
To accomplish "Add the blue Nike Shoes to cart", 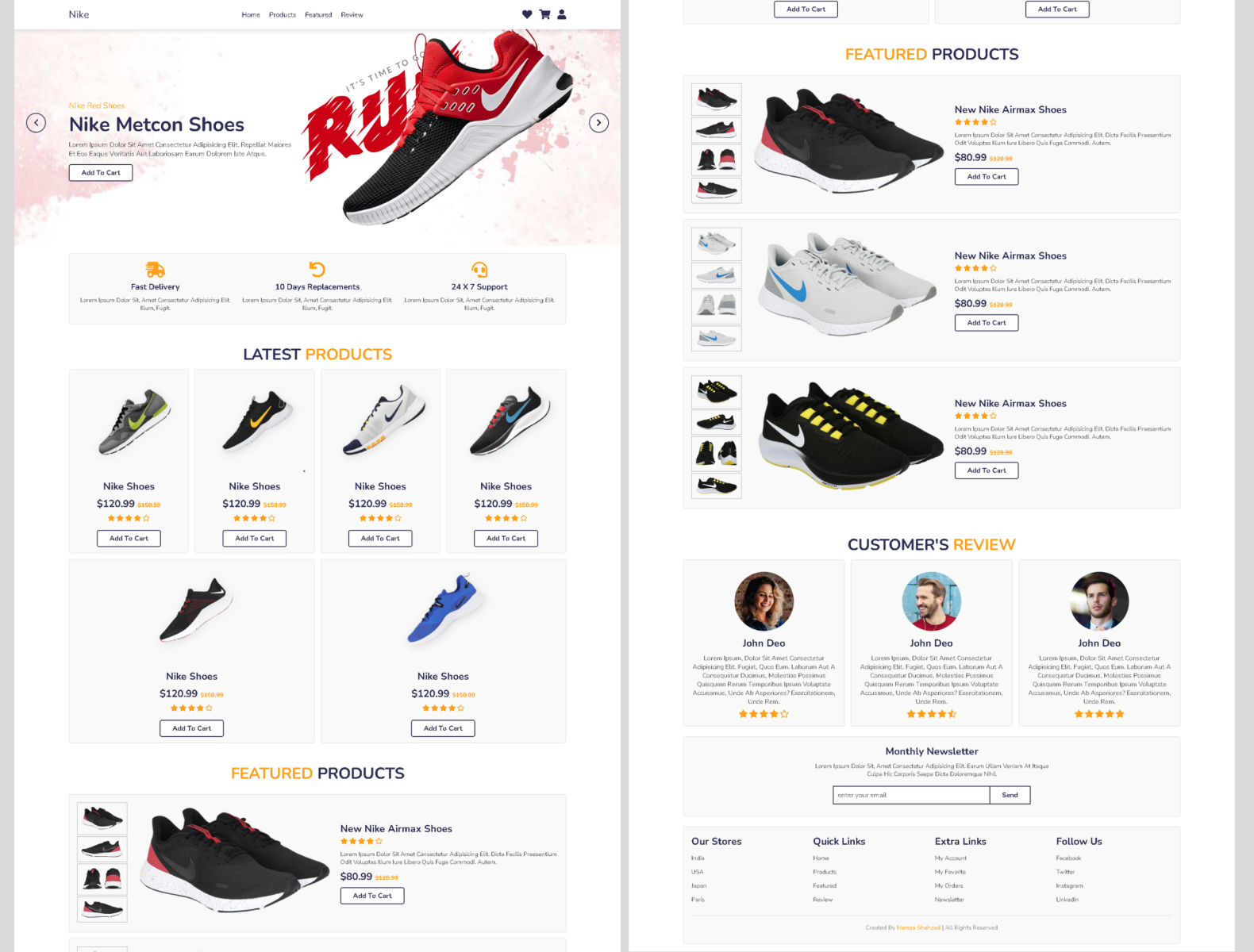I will pyautogui.click(x=443, y=728).
